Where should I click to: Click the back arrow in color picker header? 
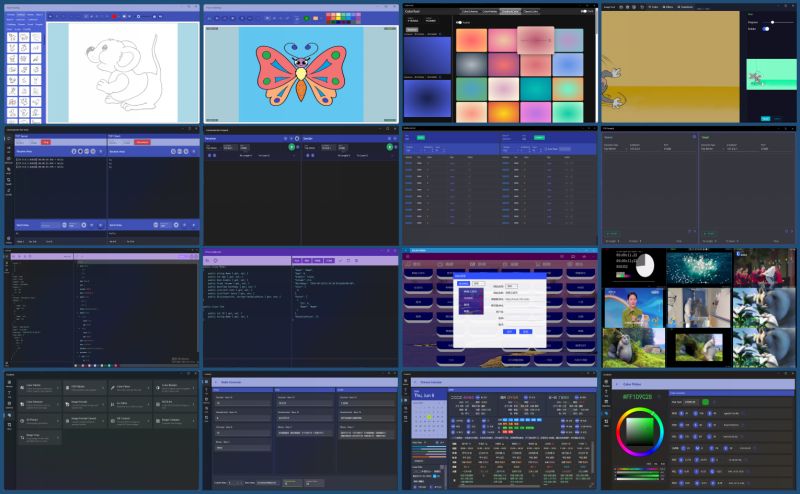[x=616, y=384]
